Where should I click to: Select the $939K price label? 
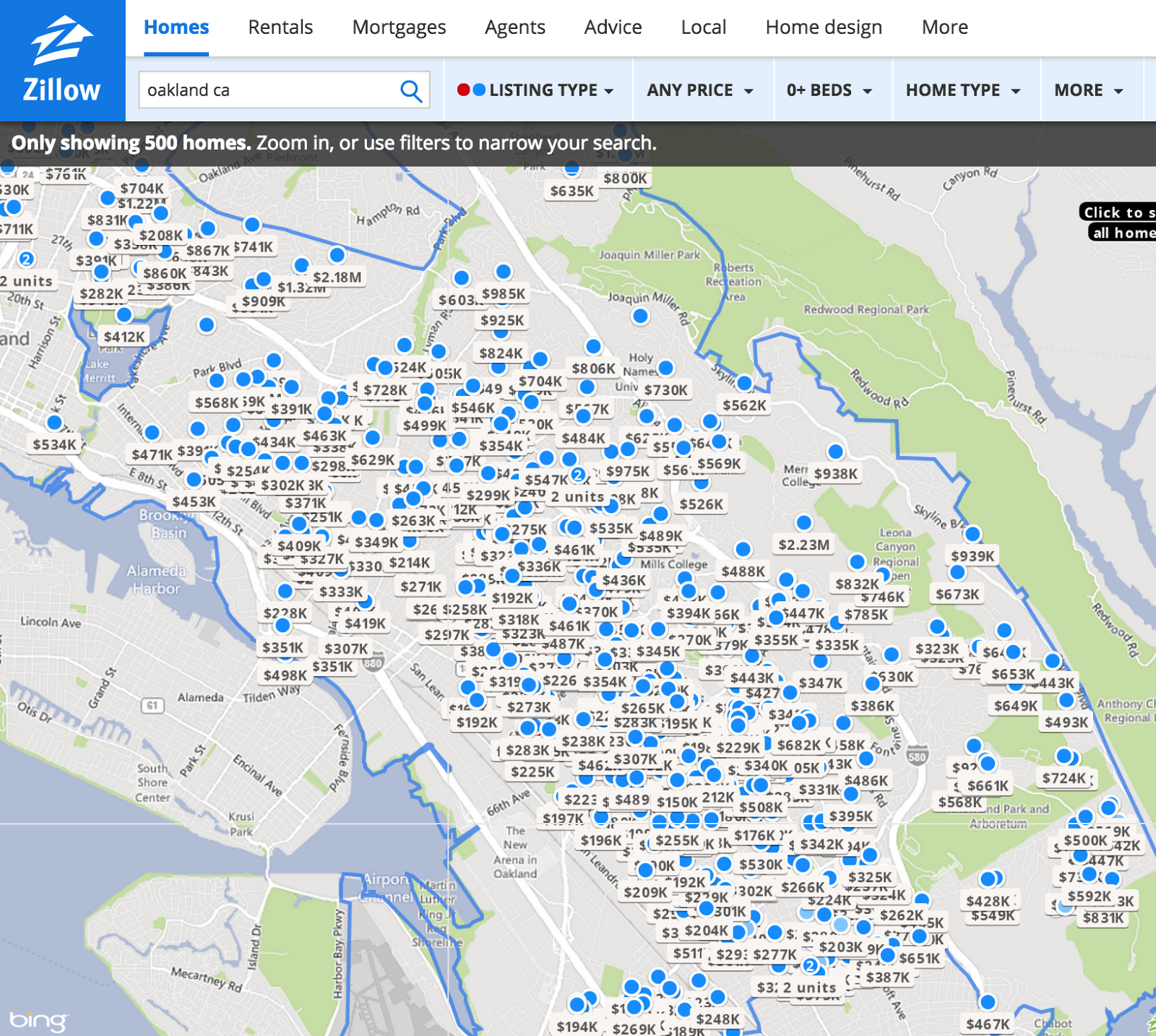click(x=972, y=556)
